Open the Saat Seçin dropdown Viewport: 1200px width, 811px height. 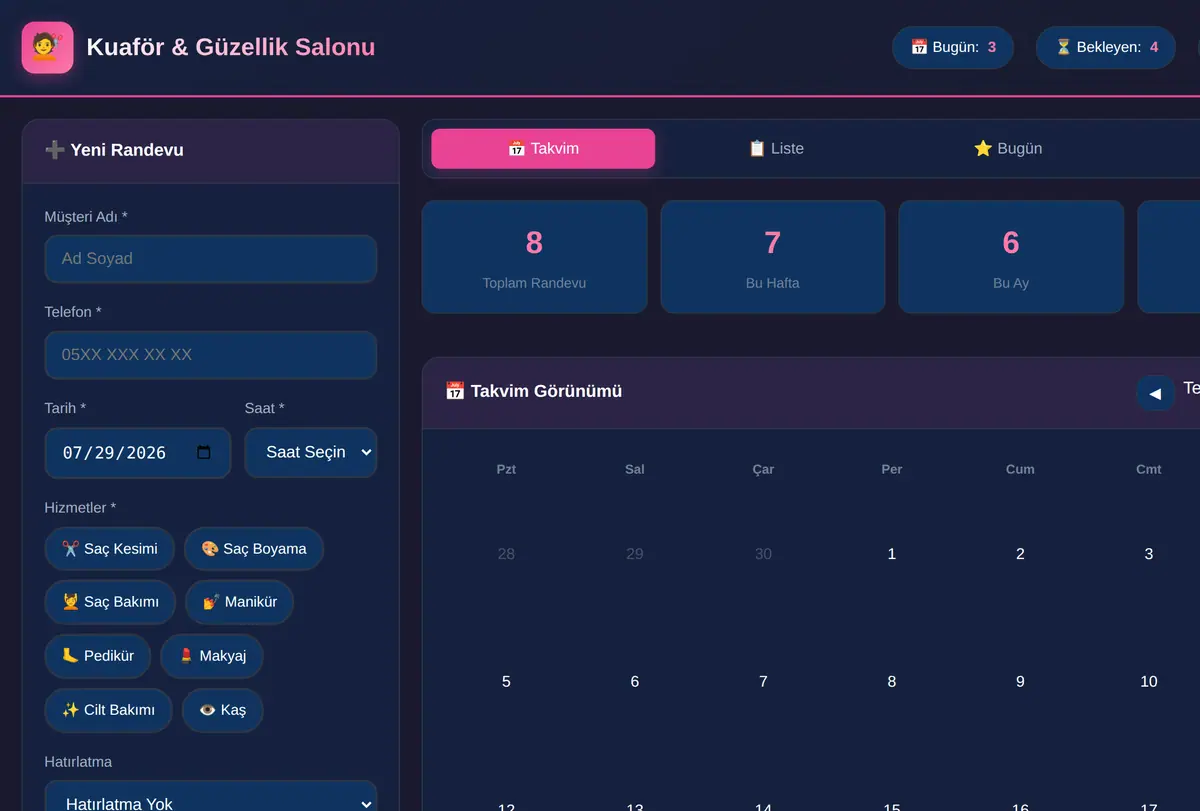tap(311, 453)
